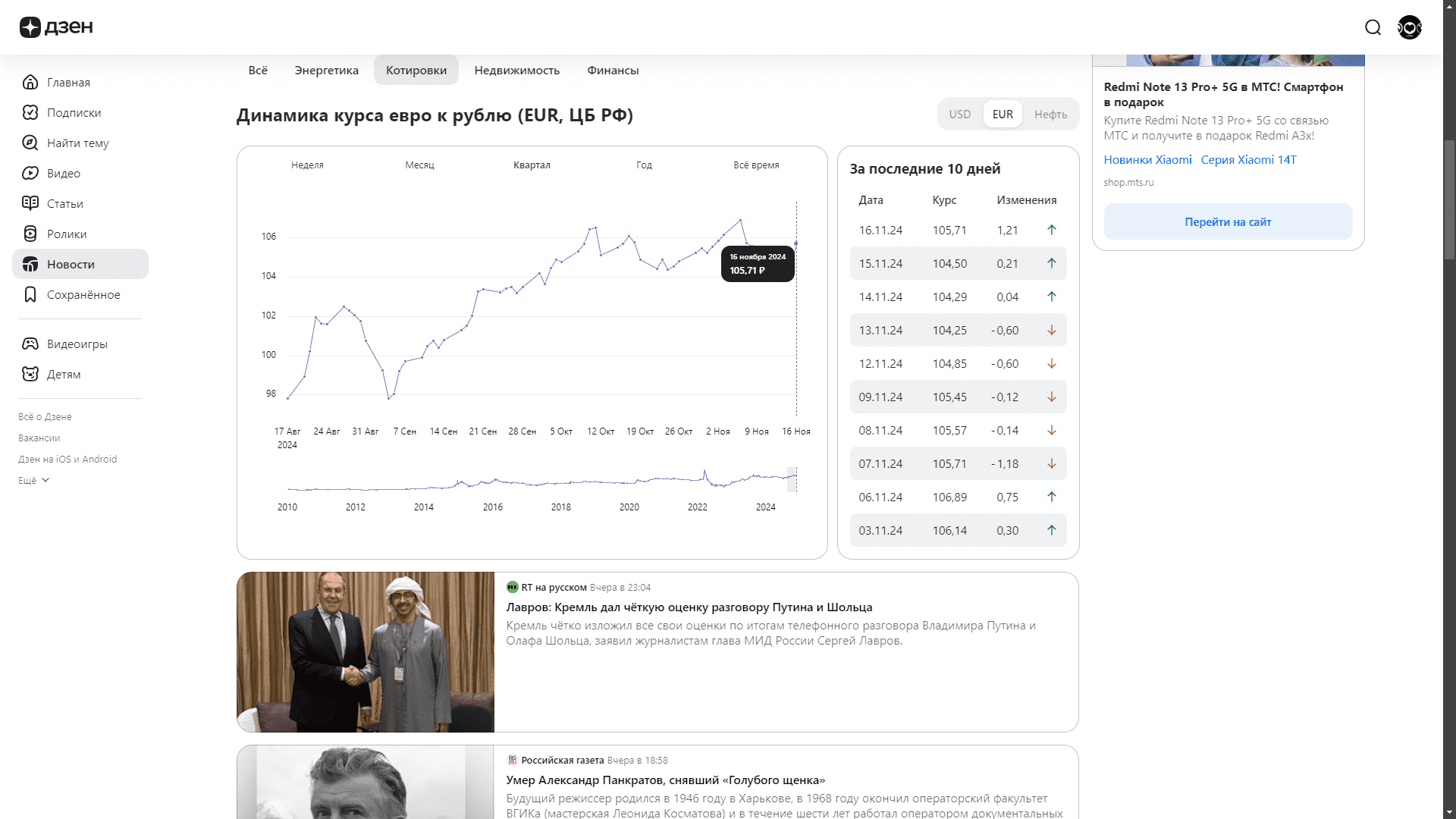Click the Перейти на сайт button
The height and width of the screenshot is (819, 1456).
(x=1228, y=222)
